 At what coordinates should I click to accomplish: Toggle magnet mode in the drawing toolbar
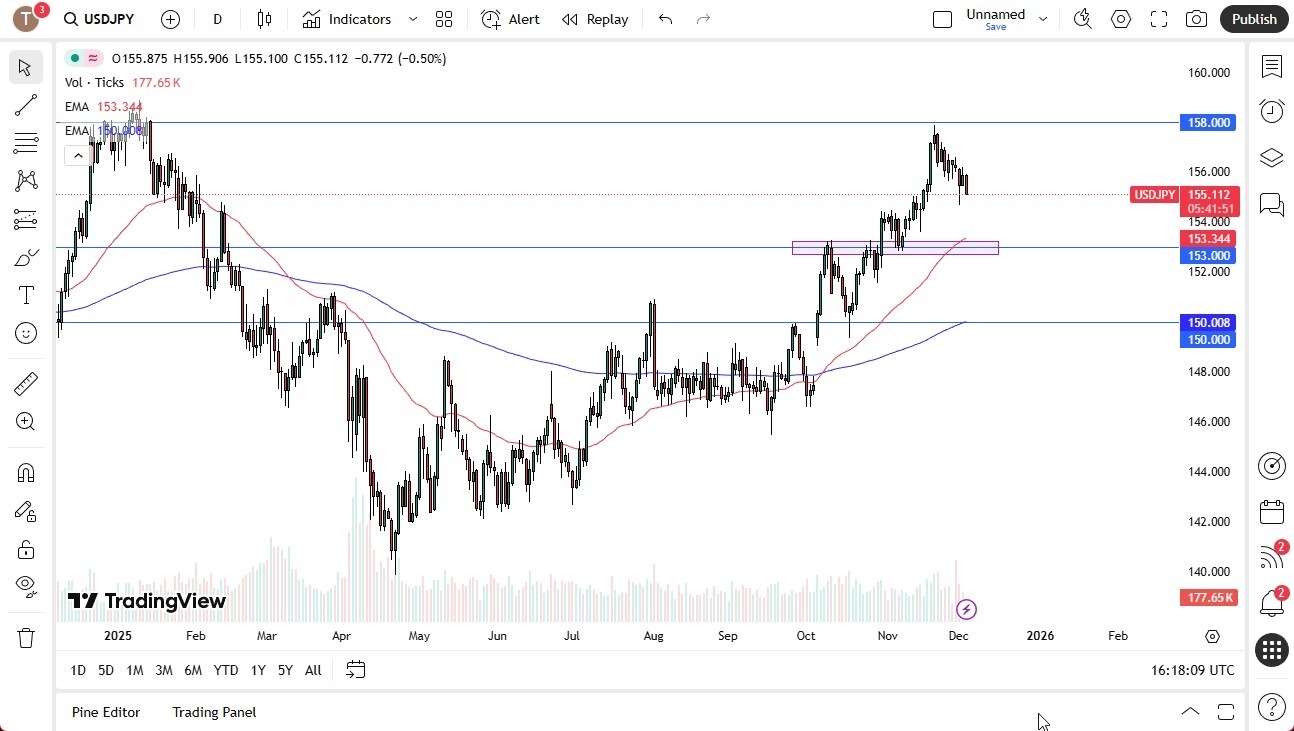[x=25, y=472]
